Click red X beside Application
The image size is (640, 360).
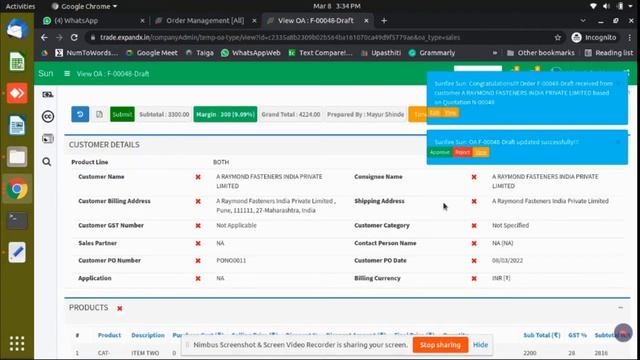pos(198,278)
